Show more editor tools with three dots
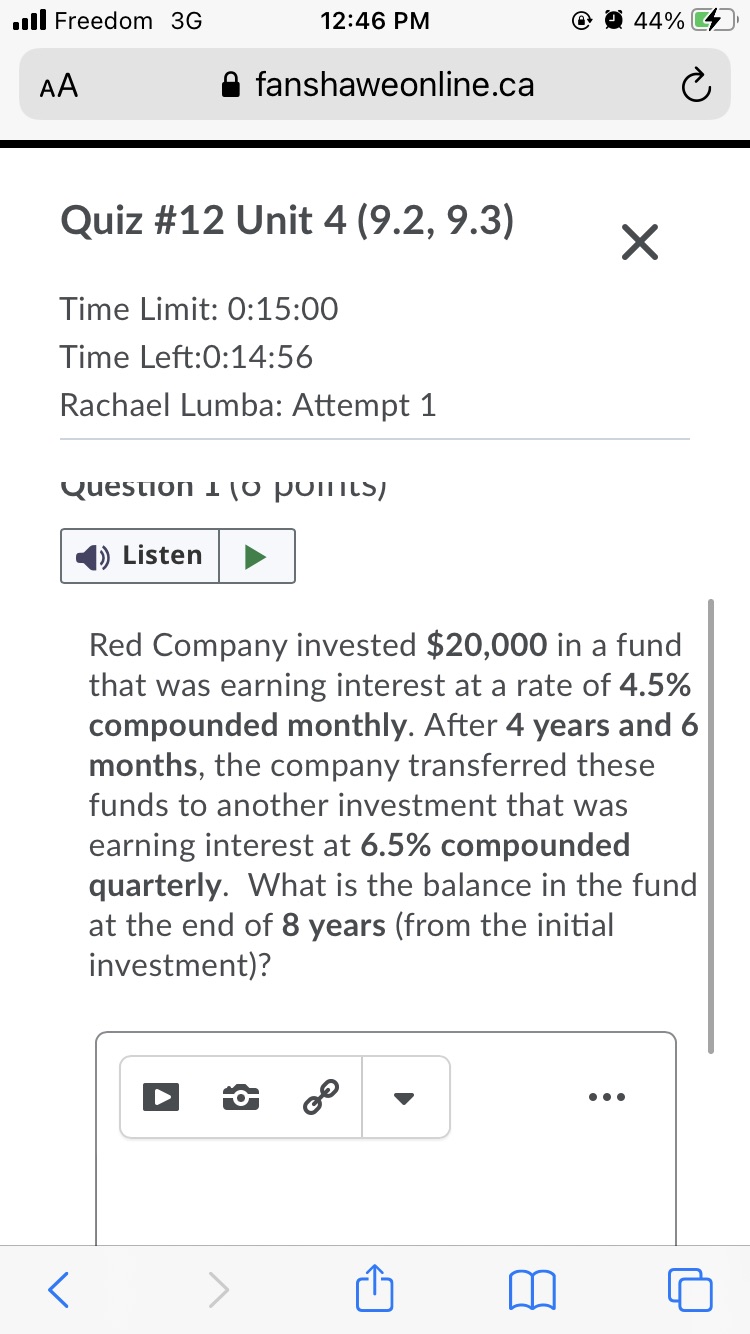The image size is (750, 1334). pyautogui.click(x=606, y=1097)
